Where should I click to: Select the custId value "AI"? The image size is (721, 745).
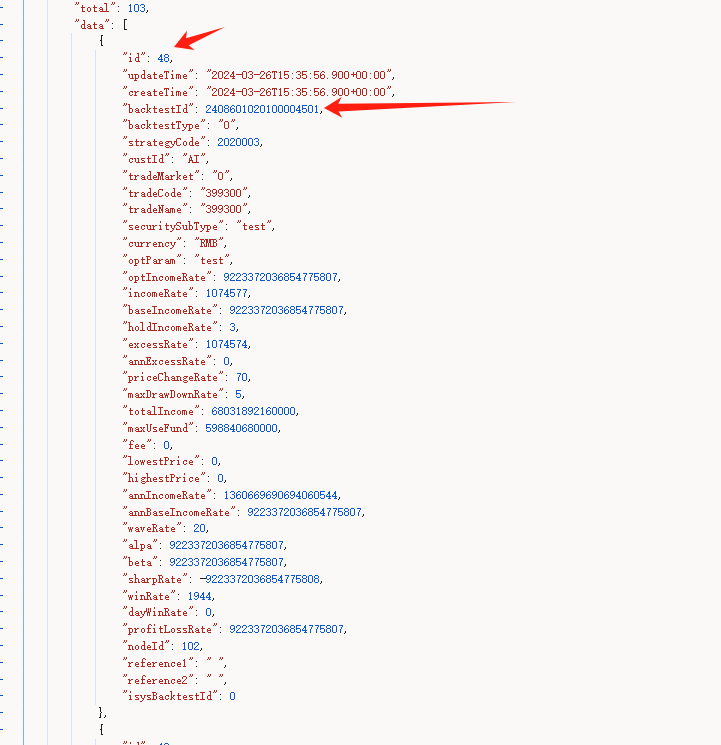193,159
